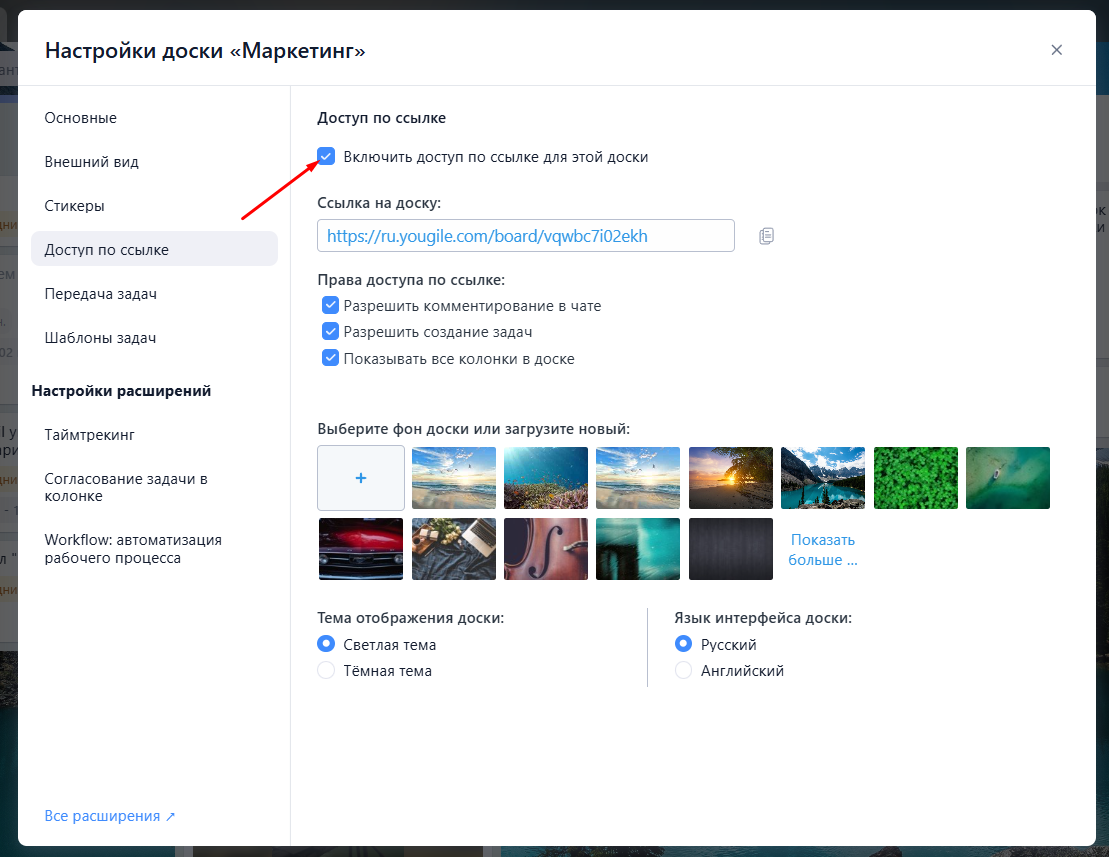Screen dimensions: 1109x857
Task: Toggle the link access checkbox for this board
Action: [x=326, y=156]
